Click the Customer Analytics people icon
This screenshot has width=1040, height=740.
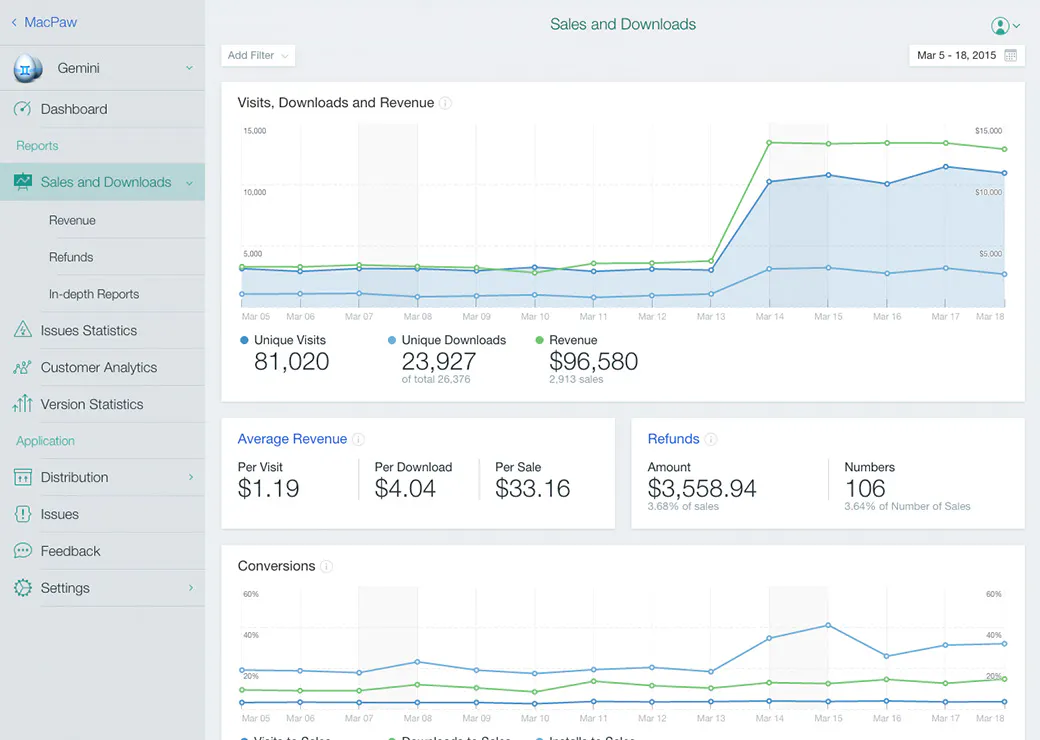(23, 367)
